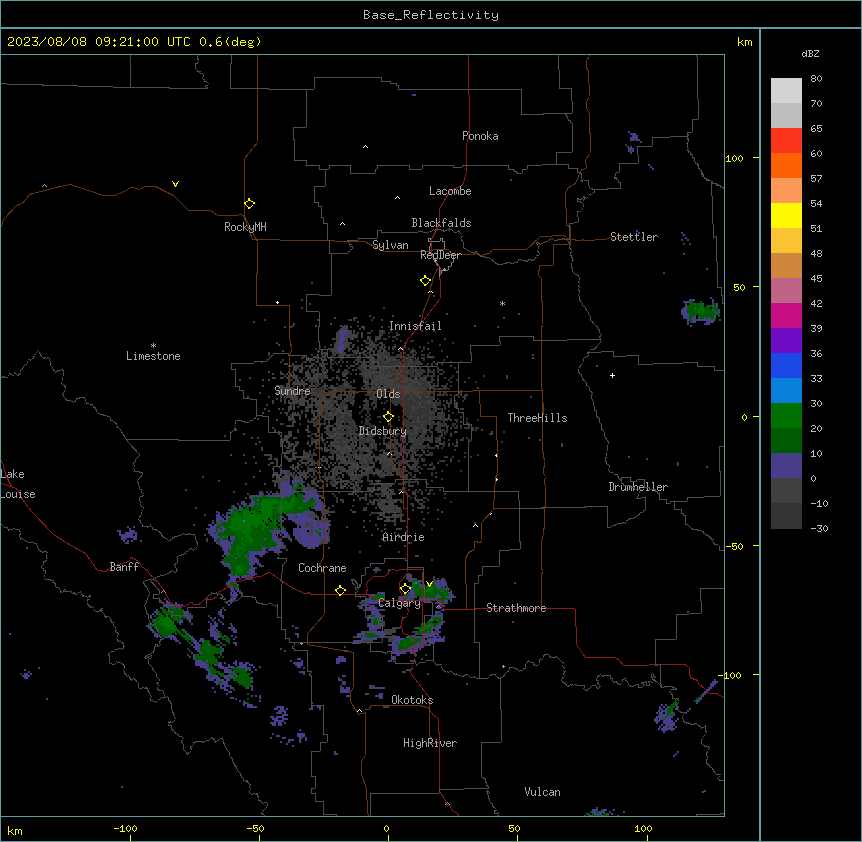Click the -30 value on the dBZ legend

pos(819,528)
